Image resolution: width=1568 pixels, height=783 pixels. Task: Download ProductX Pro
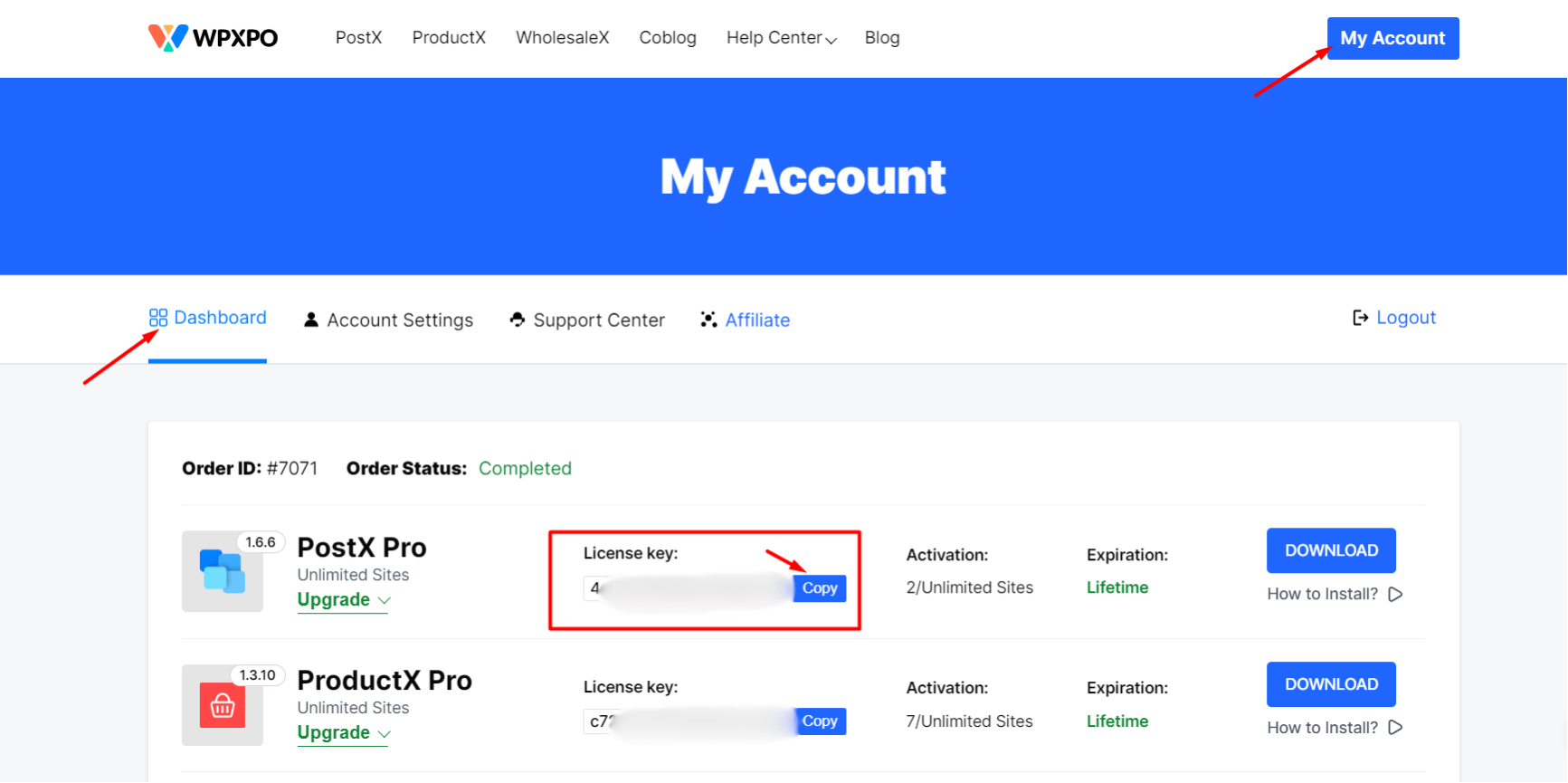point(1331,684)
